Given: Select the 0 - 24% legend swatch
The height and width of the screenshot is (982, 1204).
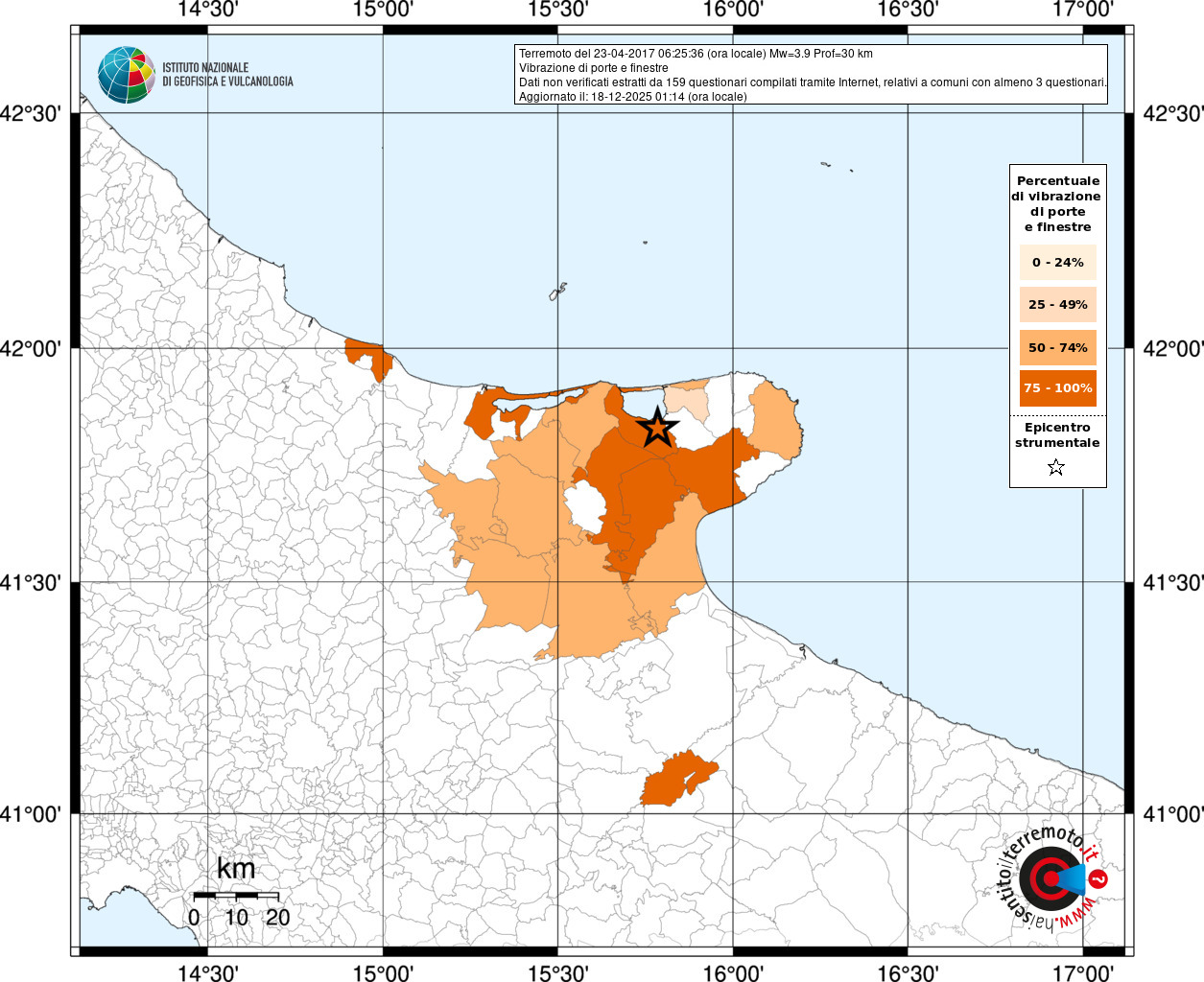Looking at the screenshot, I should pyautogui.click(x=1057, y=263).
